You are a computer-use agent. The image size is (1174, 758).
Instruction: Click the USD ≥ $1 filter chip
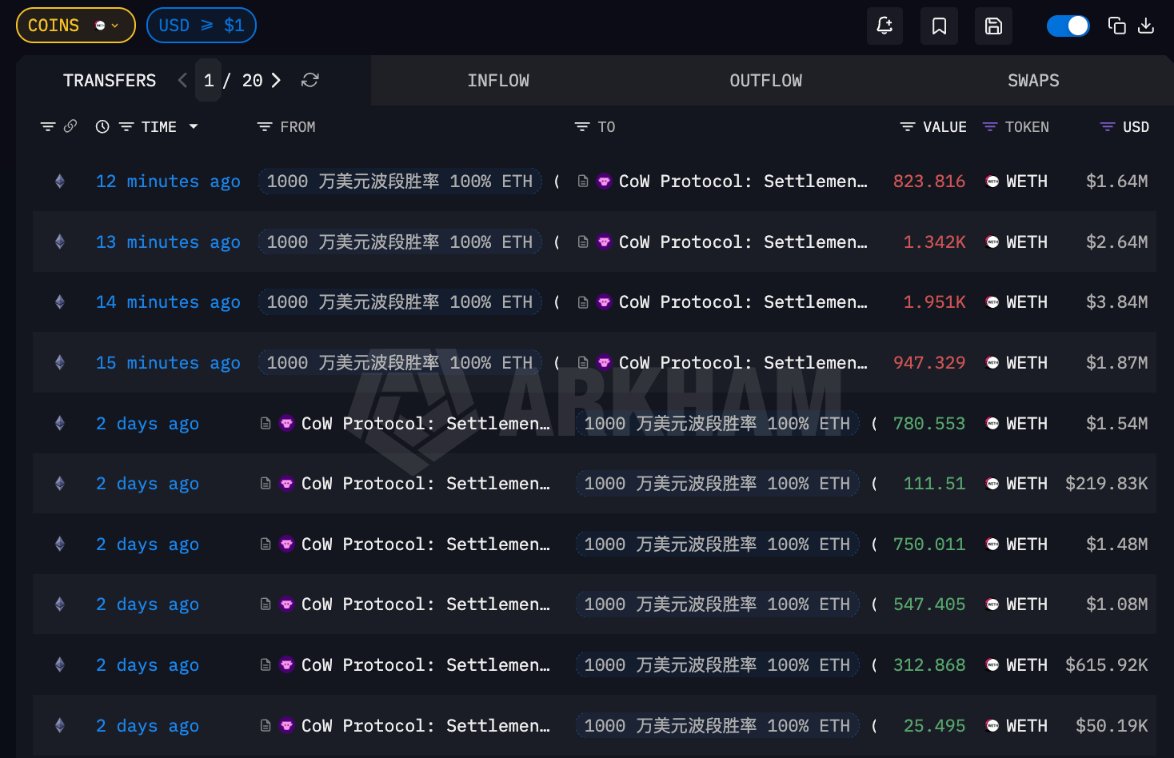point(201,25)
